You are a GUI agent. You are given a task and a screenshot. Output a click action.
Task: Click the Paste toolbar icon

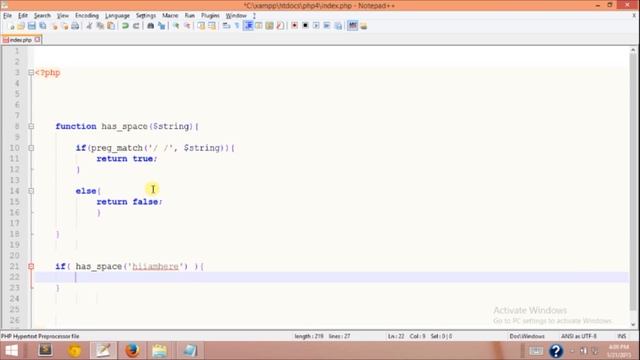point(111,26)
